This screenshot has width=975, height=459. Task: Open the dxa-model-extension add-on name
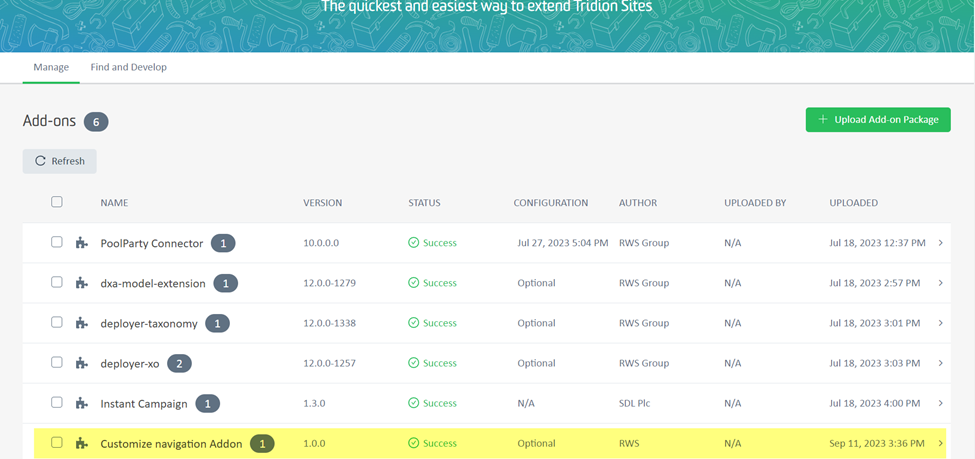153,284
